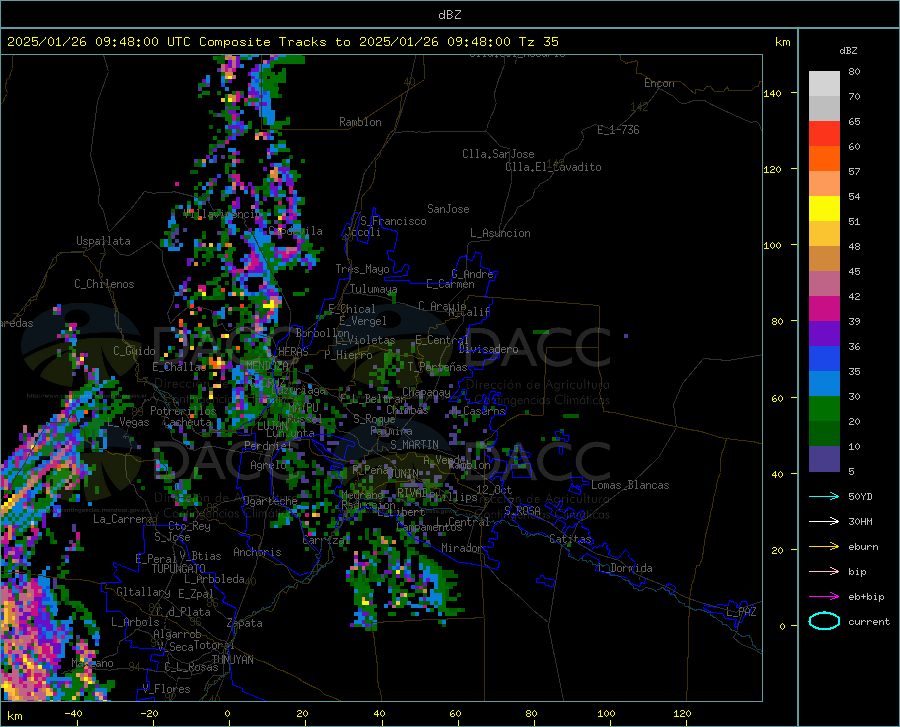
Task: Click the 100 km mark on vertical axis
Action: [x=773, y=245]
